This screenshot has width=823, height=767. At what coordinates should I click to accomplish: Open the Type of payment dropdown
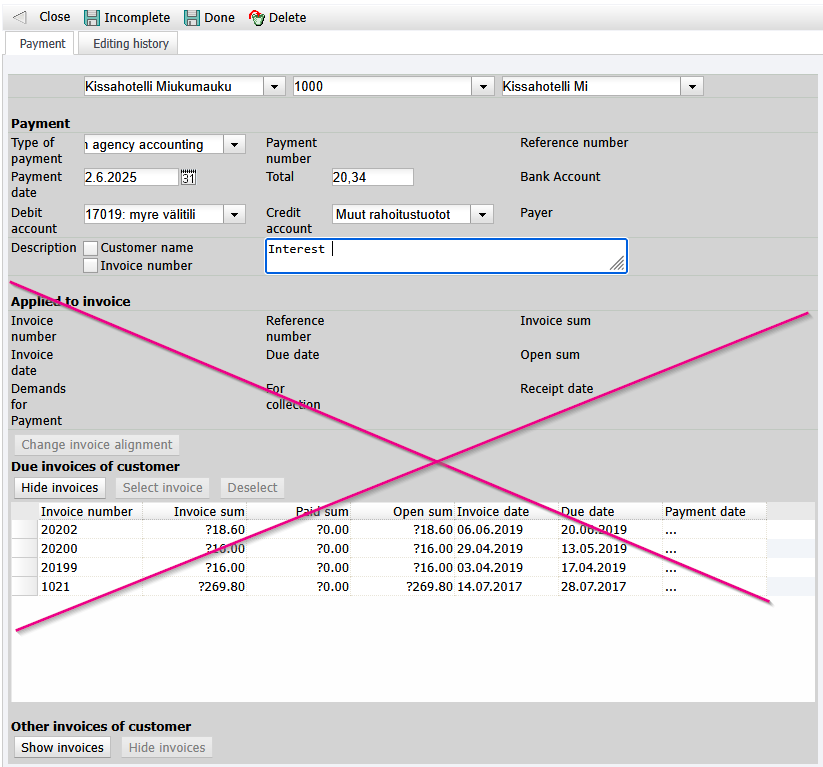click(x=234, y=144)
